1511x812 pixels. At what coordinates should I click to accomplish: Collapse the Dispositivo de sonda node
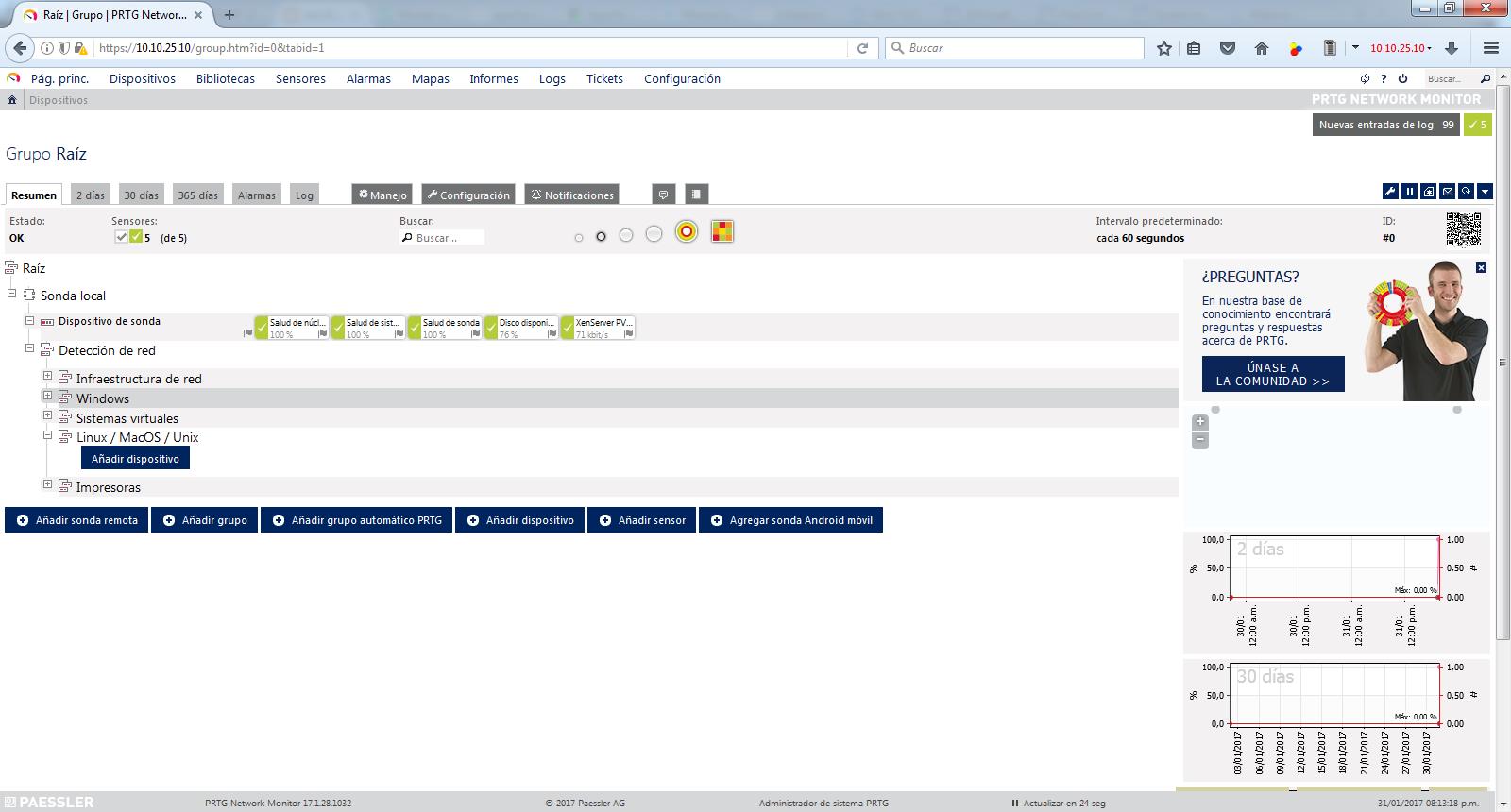29,321
